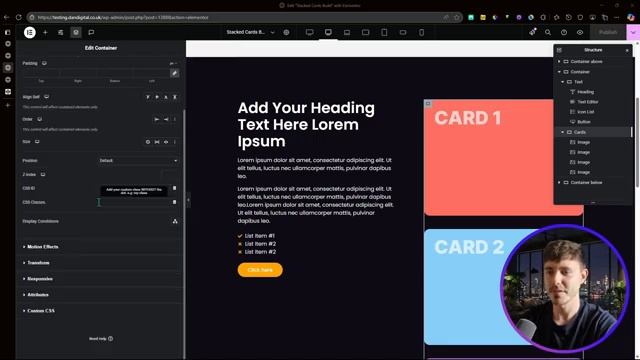The height and width of the screenshot is (360, 640).
Task: Click the Structure panel scrollbar
Action: point(631,132)
